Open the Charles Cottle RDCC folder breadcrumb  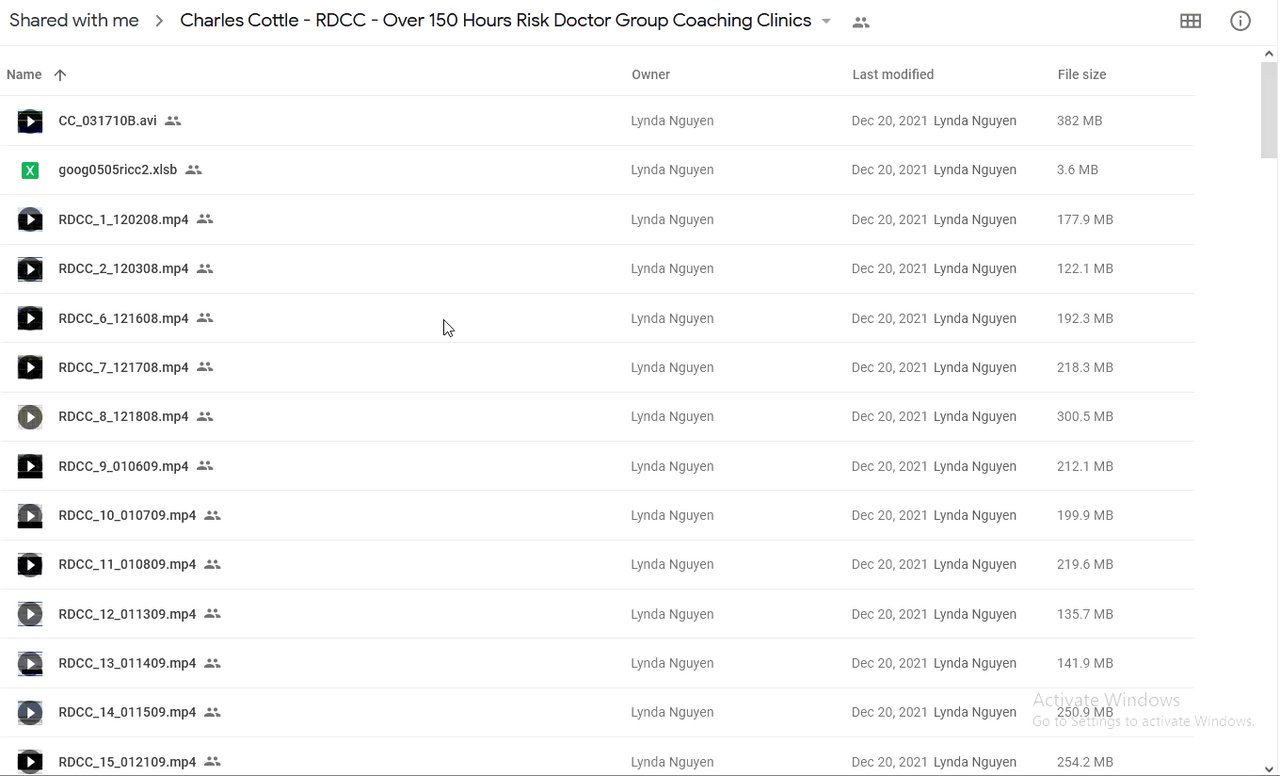[x=496, y=21]
